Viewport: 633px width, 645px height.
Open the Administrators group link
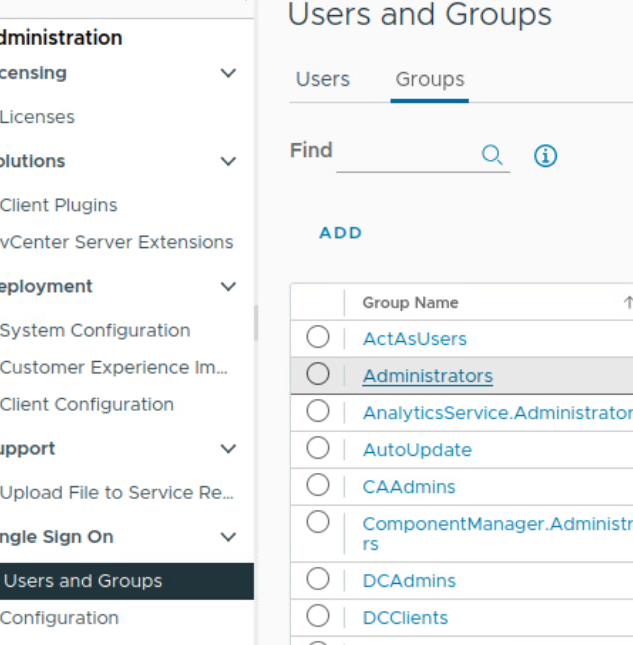point(427,376)
